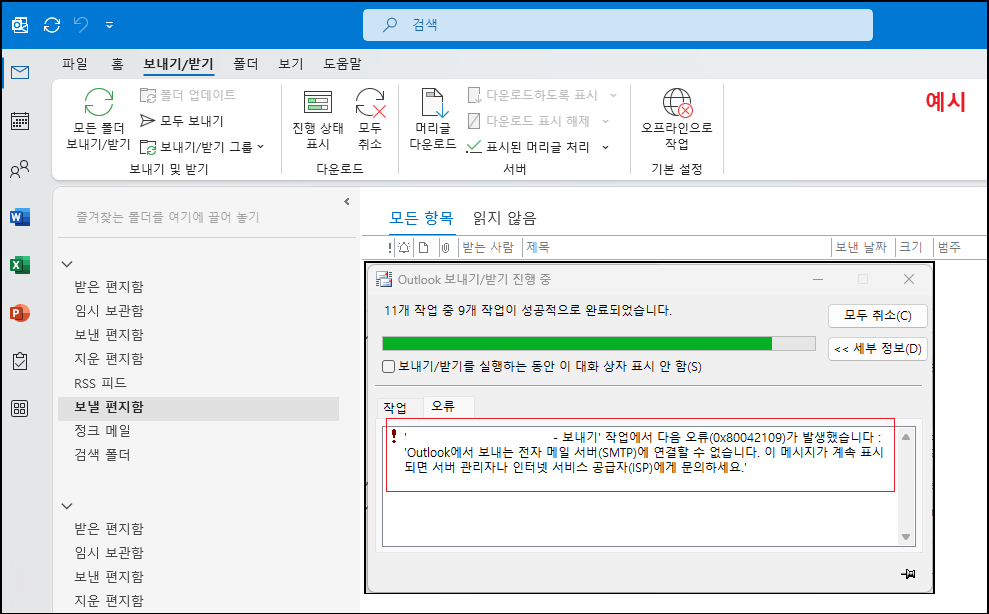
Task: Select the 보내기/받기 ribbon tab
Action: (178, 64)
